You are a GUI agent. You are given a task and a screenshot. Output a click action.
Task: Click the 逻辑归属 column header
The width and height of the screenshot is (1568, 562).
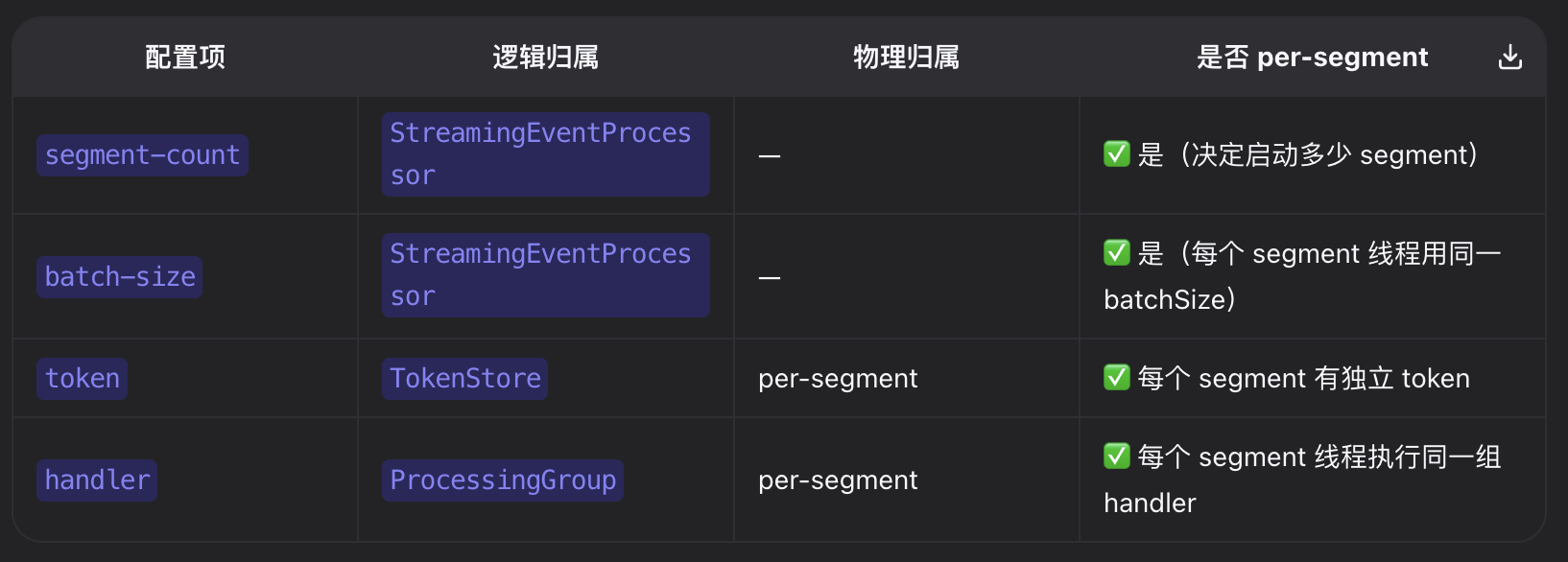coord(545,58)
